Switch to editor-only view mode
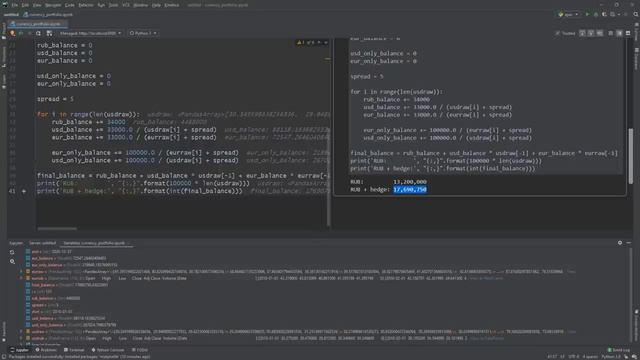 (611, 33)
